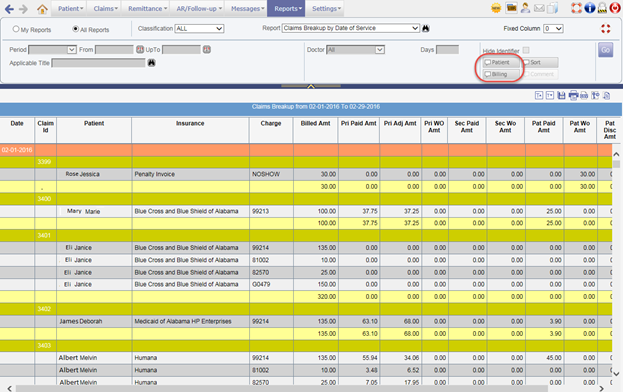
Task: Tick the Hide Identifier checkbox
Action: click(526, 50)
